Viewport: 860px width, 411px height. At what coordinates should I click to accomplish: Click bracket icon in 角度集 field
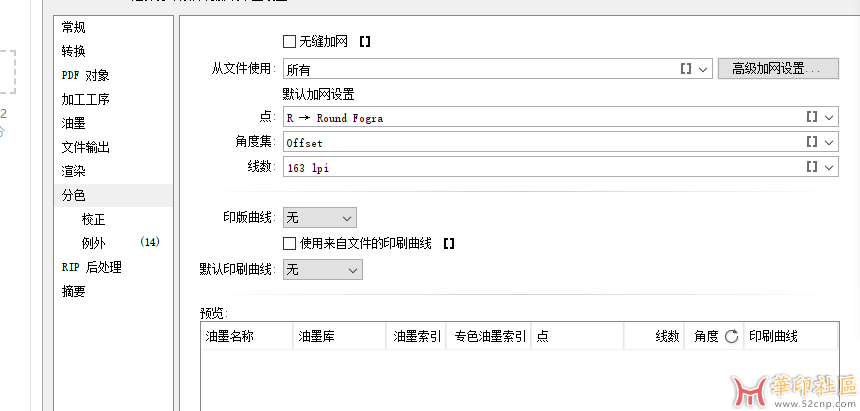click(812, 142)
